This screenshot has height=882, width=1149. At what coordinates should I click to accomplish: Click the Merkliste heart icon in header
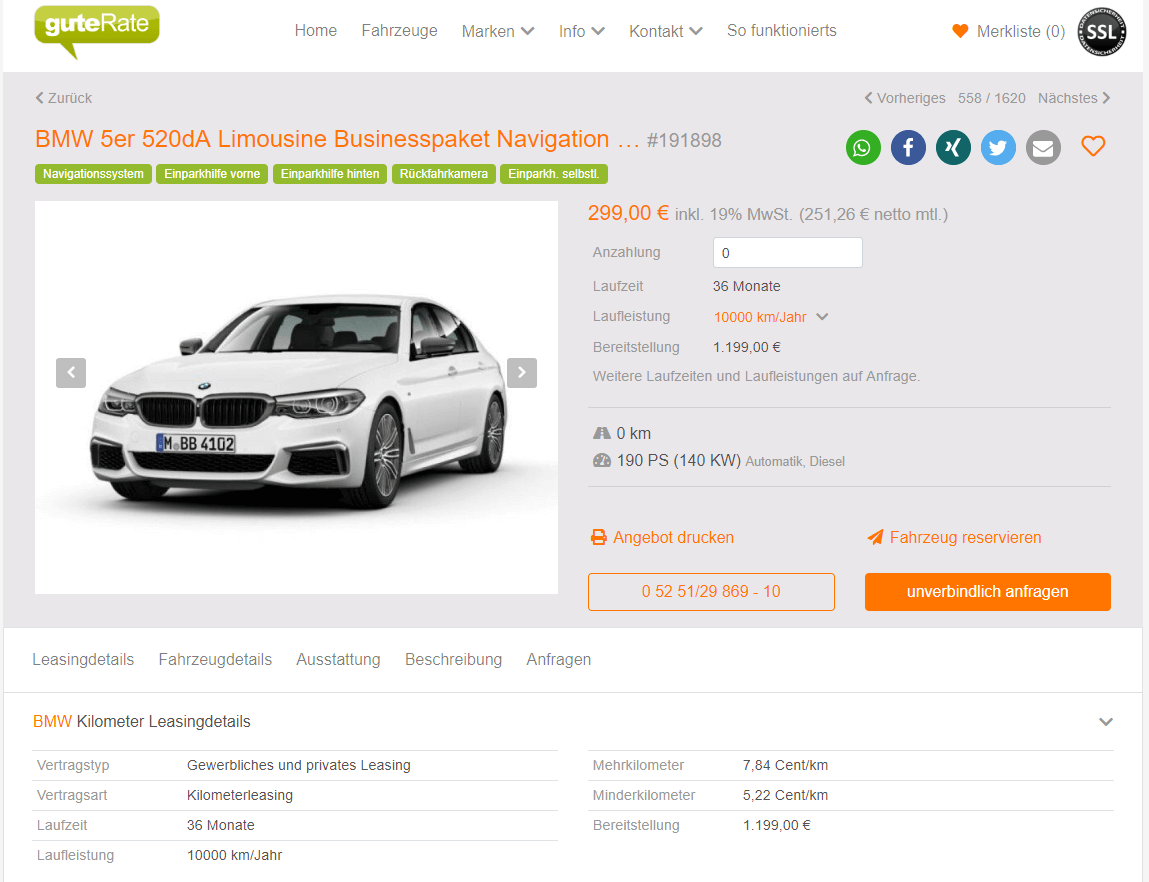point(960,31)
